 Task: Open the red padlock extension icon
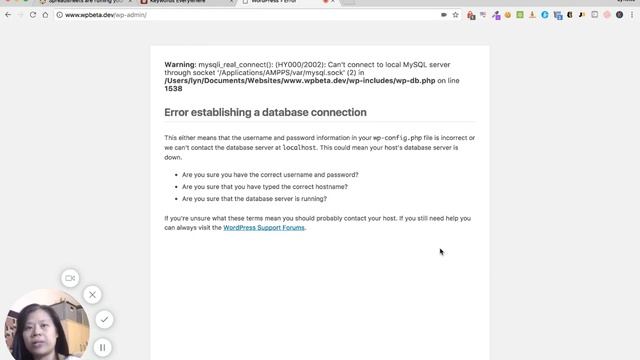coord(471,15)
